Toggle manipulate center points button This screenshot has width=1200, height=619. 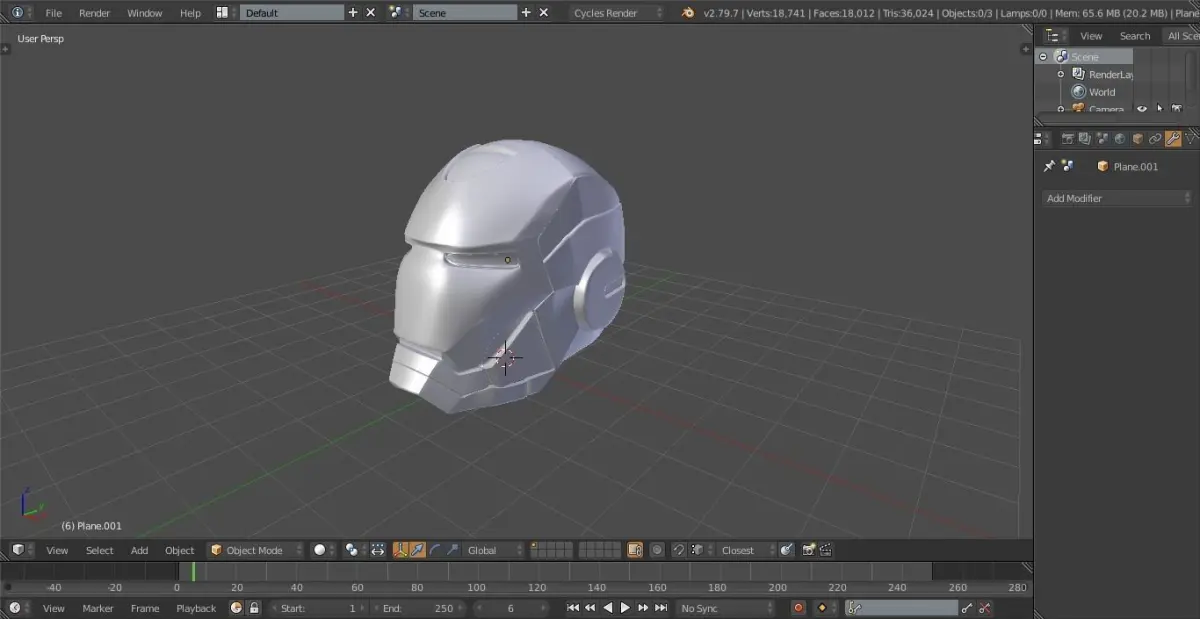(378, 550)
